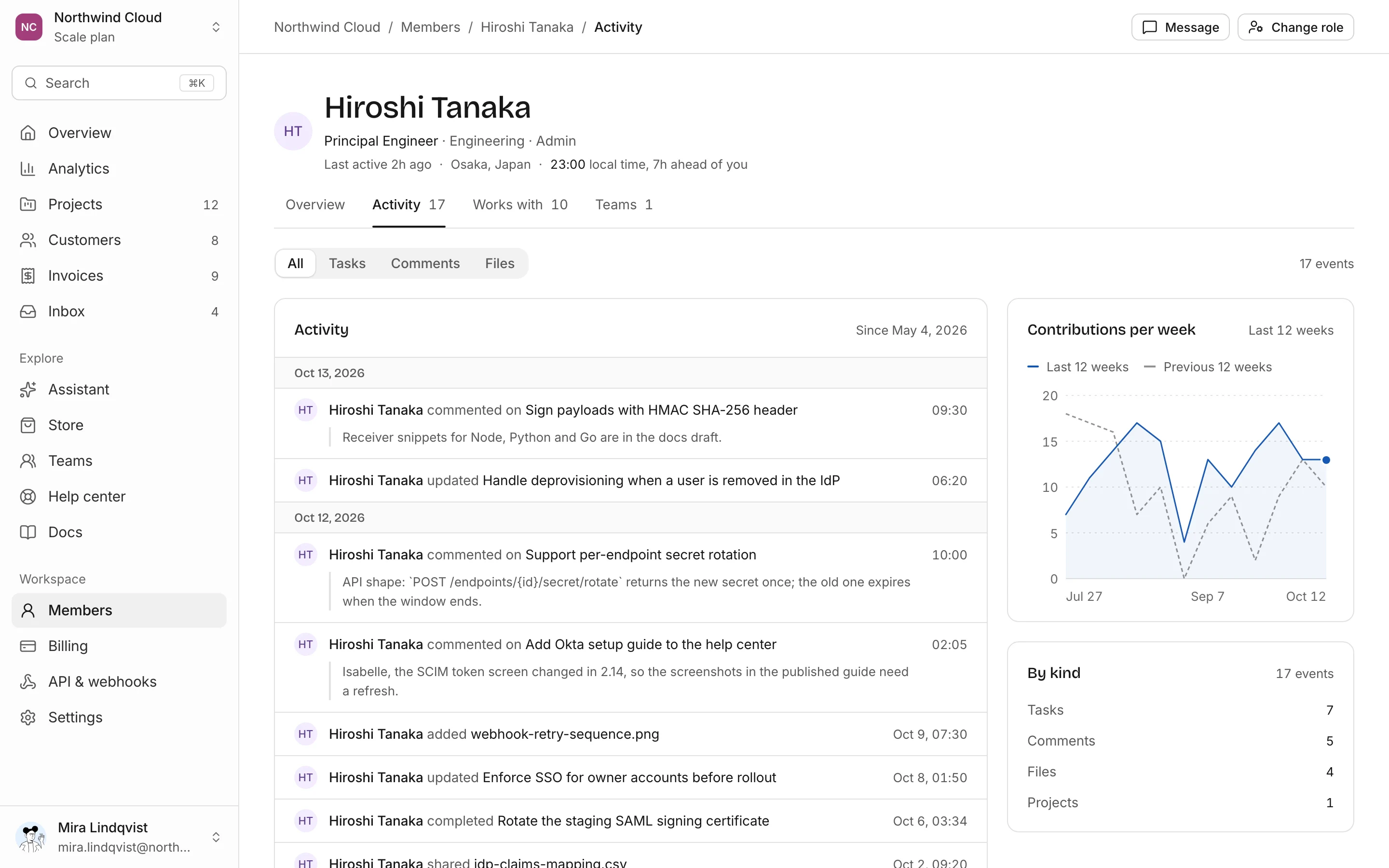1389x868 pixels.
Task: Click the Last 12 weeks legend entry
Action: [1077, 367]
